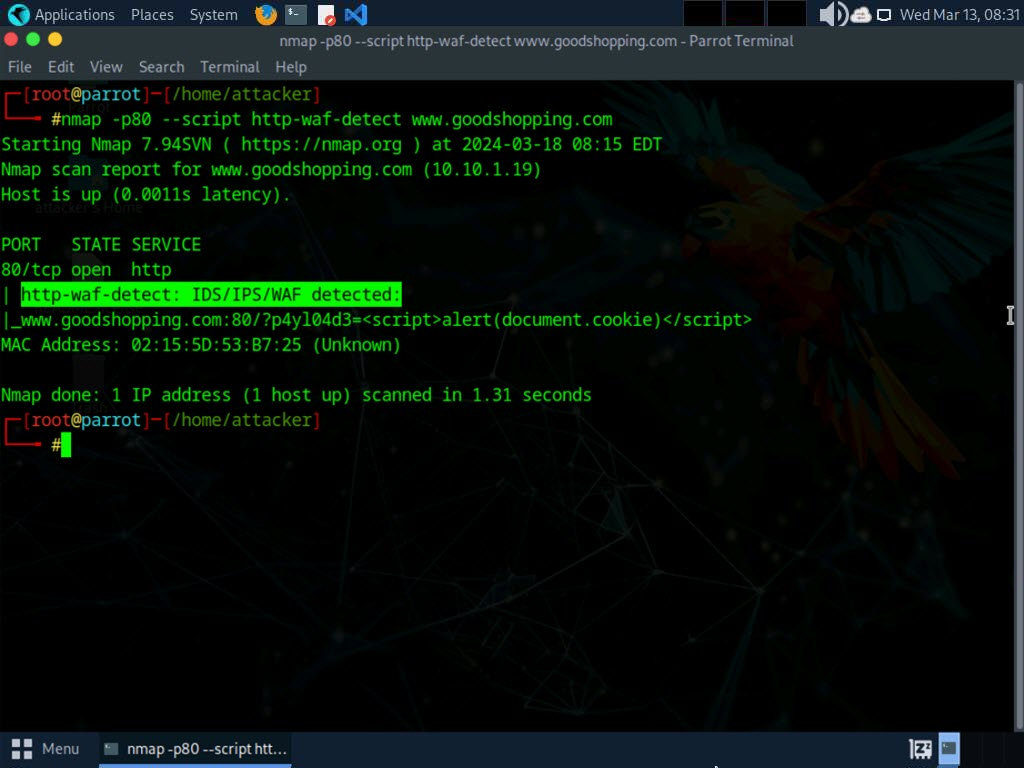The width and height of the screenshot is (1024, 768).
Task: Open the File menu in terminal
Action: tap(20, 67)
